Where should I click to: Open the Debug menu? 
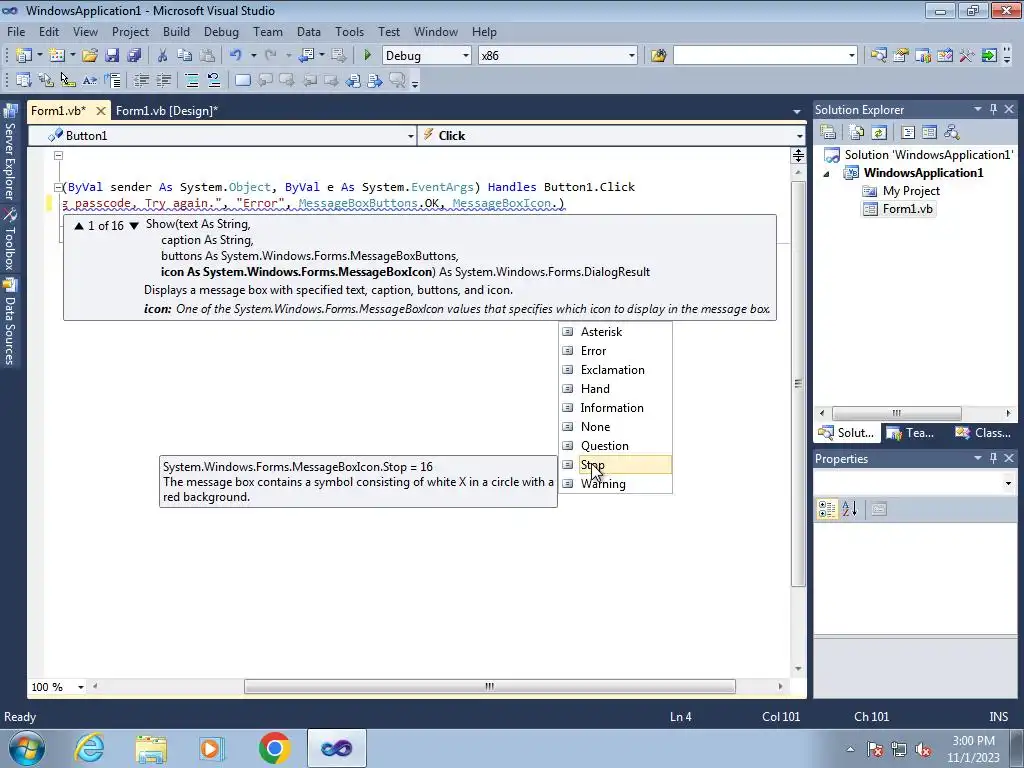click(221, 31)
